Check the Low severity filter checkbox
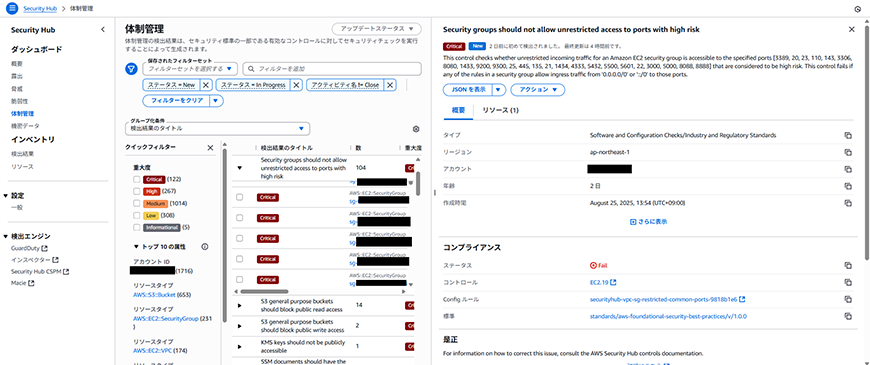Screen dimensions: 870x365 [136, 215]
